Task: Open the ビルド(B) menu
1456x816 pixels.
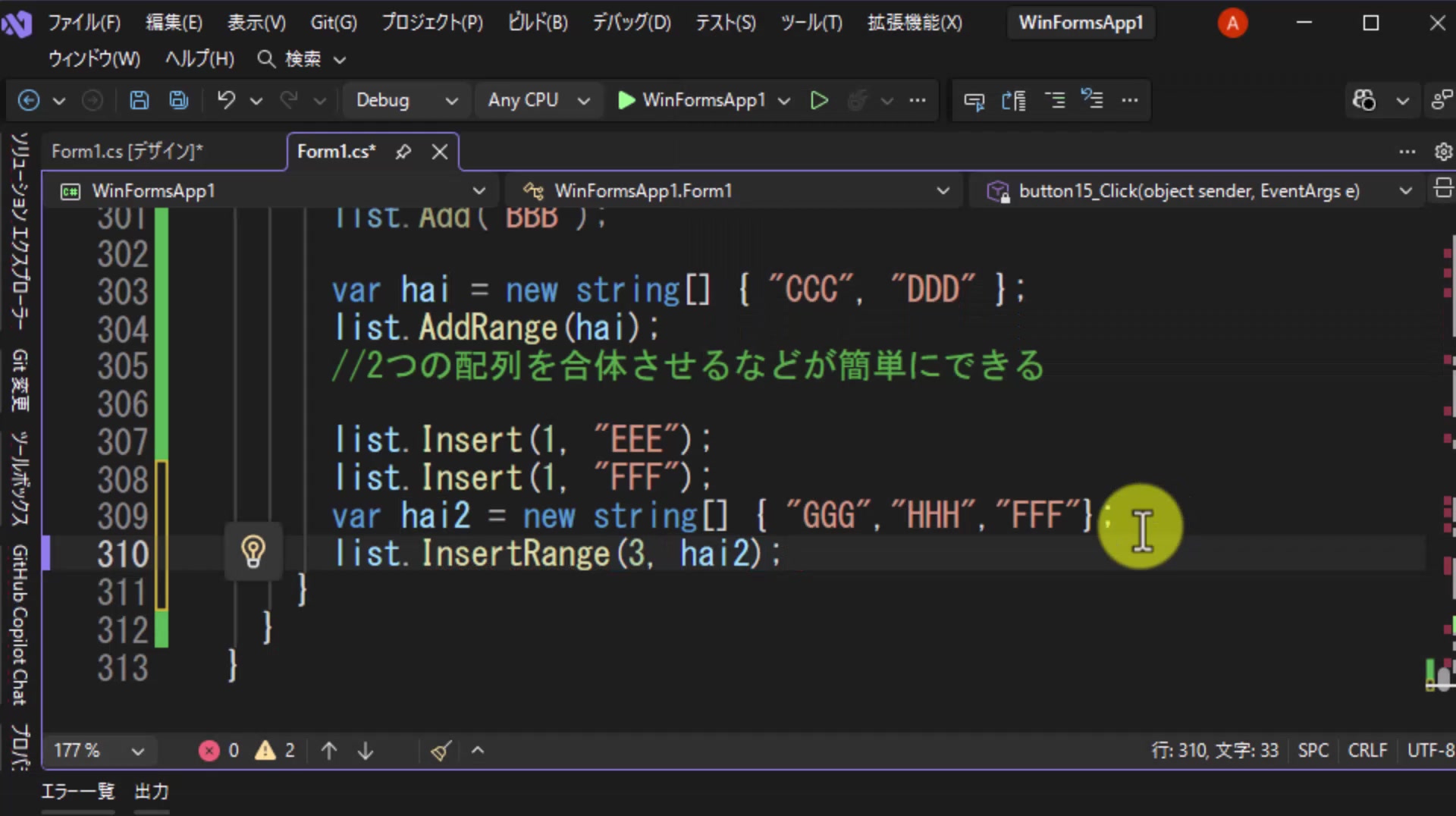Action: coord(538,23)
